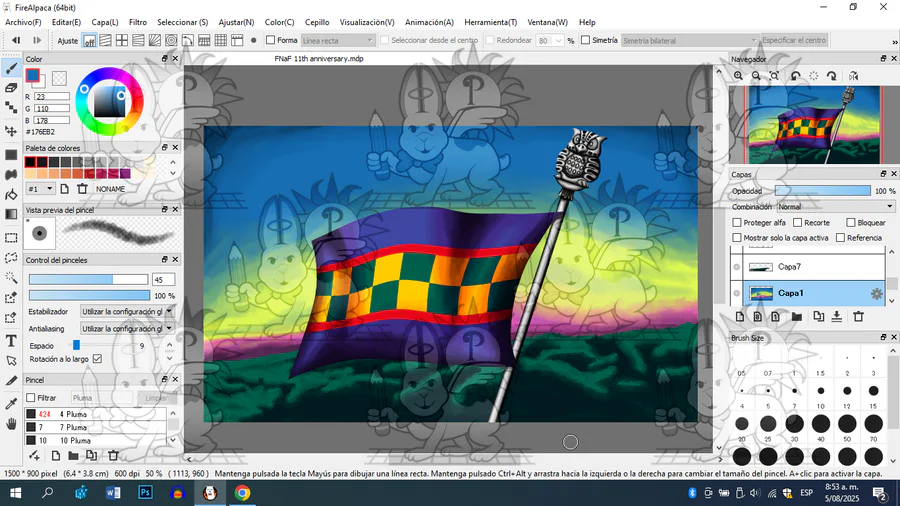Click Especificar el centro button
Image resolution: width=900 pixels, height=506 pixels.
794,40
